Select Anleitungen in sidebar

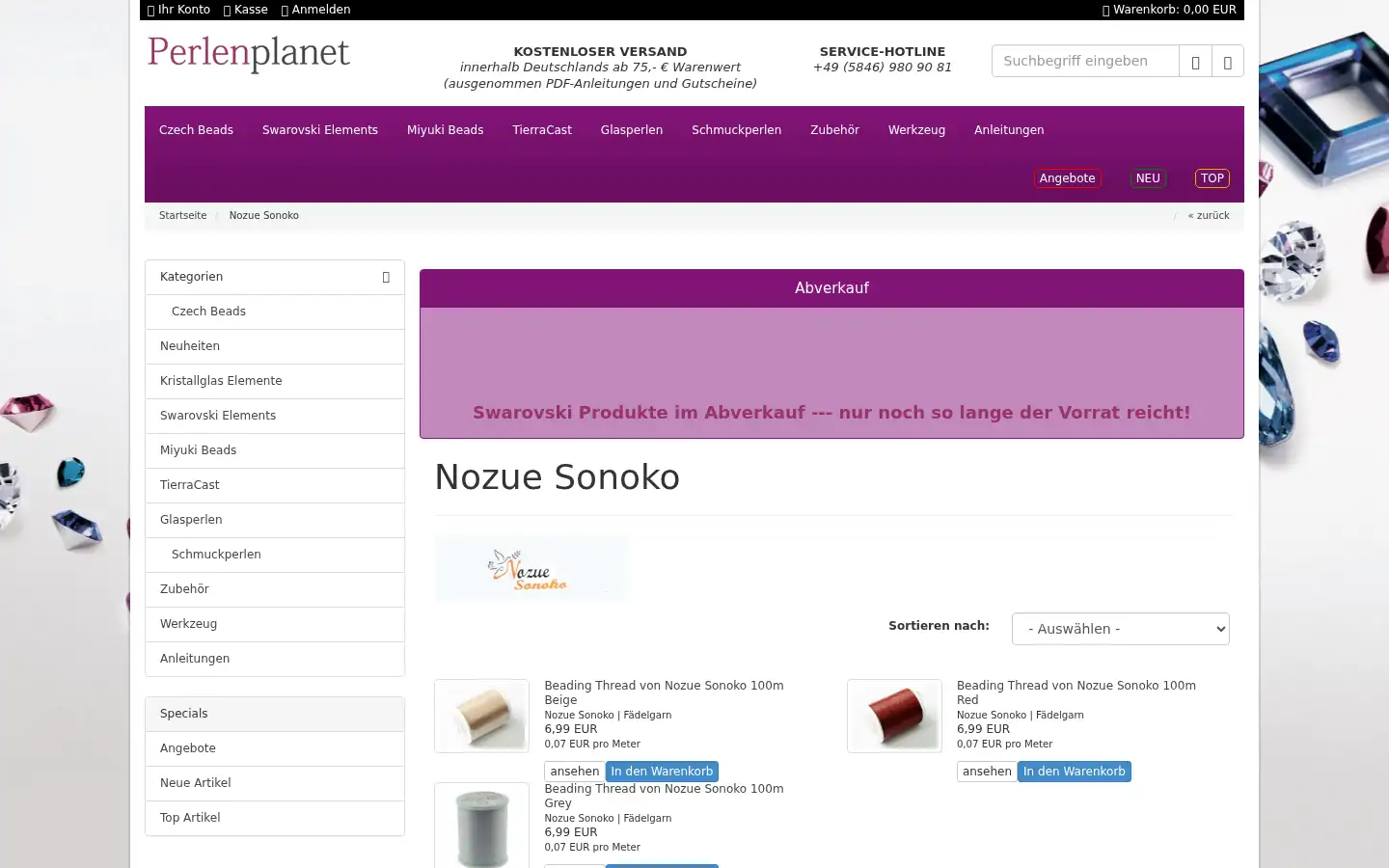[x=275, y=659]
